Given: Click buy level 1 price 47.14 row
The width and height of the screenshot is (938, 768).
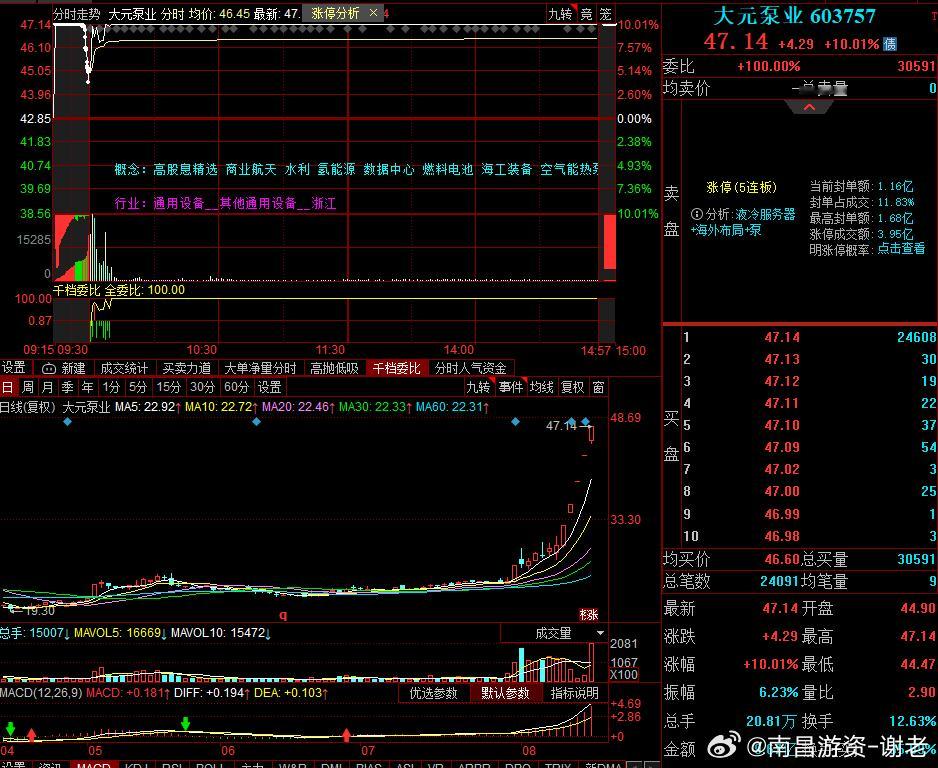Looking at the screenshot, I should (x=809, y=337).
